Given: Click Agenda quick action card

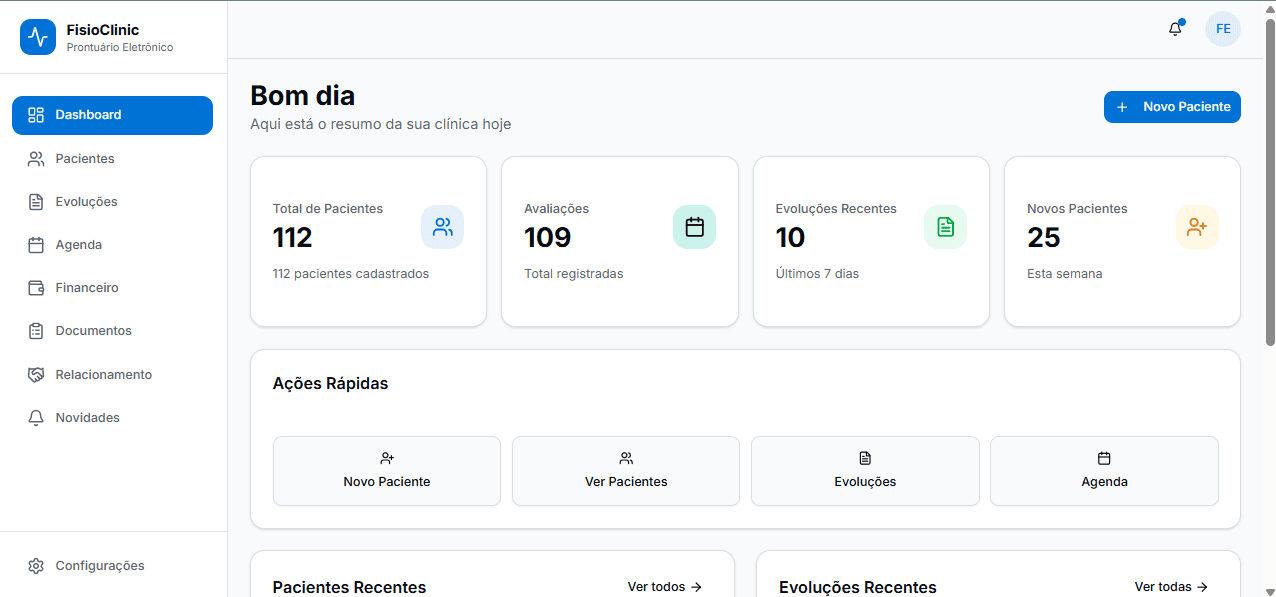Looking at the screenshot, I should 1104,471.
